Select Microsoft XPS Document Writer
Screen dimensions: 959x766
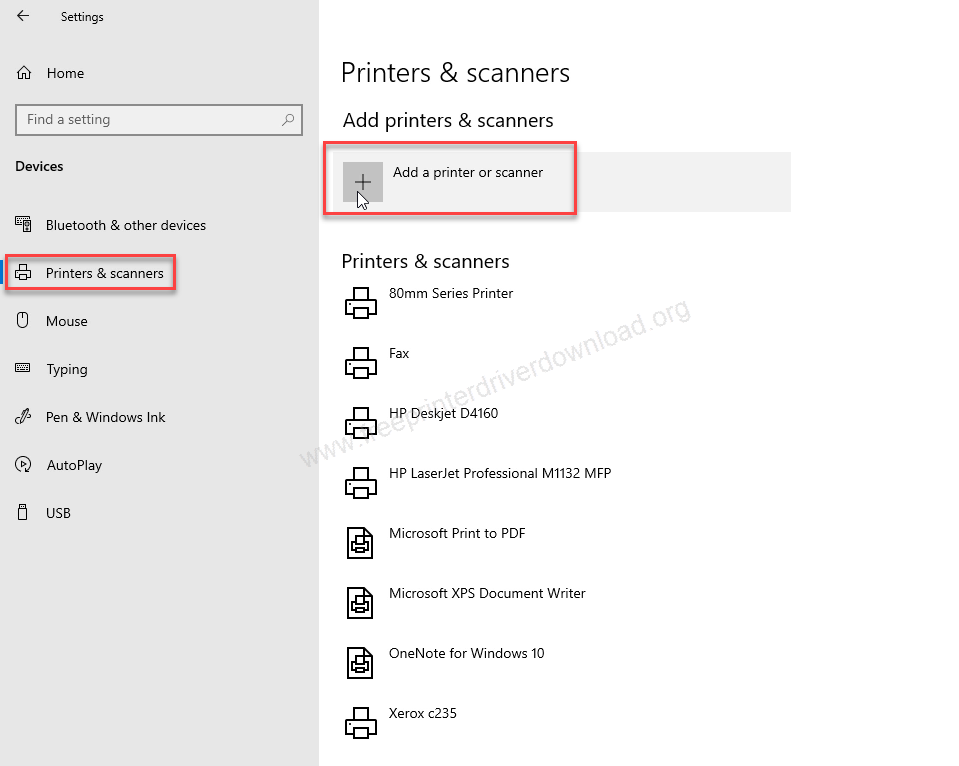pos(487,594)
